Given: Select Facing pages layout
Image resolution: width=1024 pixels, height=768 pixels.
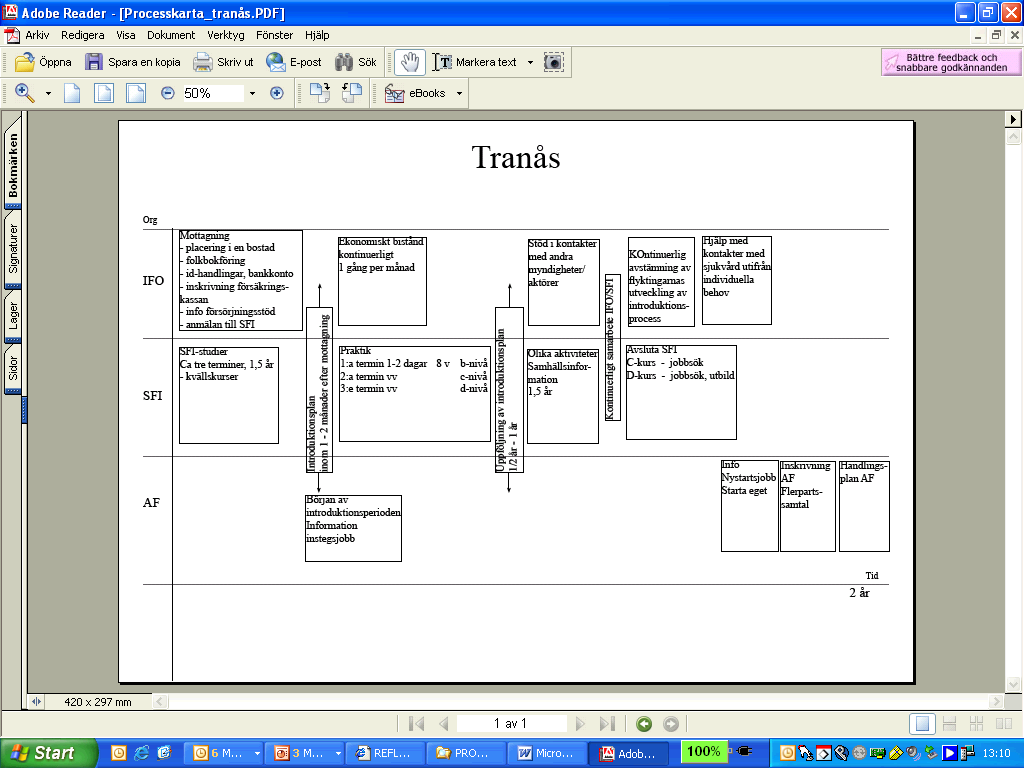Looking at the screenshot, I should click(x=1004, y=724).
